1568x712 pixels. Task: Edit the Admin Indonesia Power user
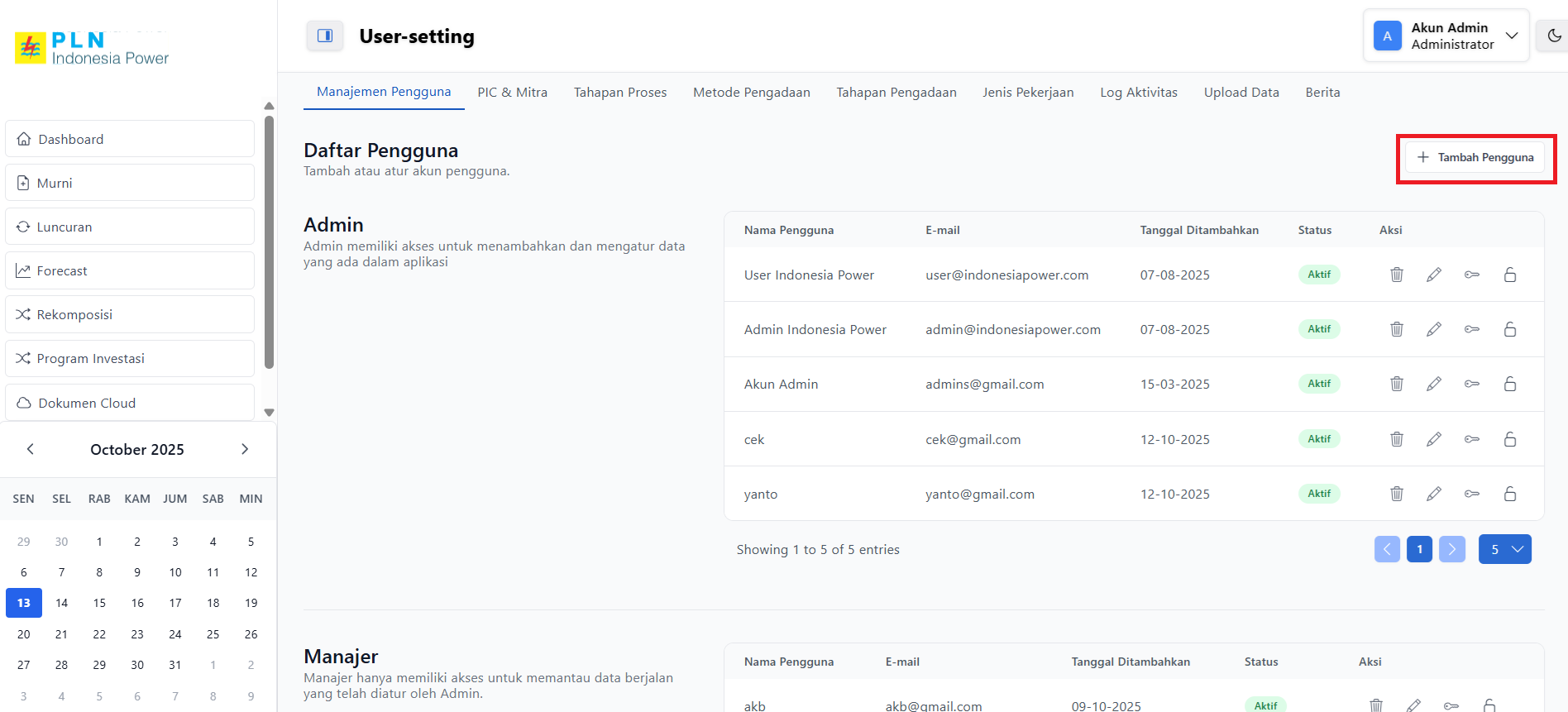(x=1434, y=329)
